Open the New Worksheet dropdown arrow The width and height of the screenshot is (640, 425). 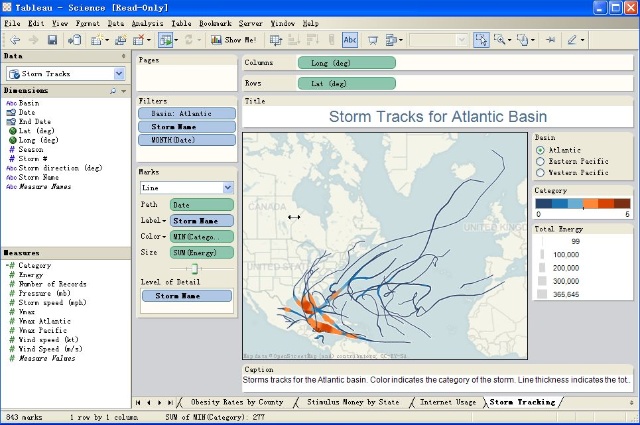[107, 40]
